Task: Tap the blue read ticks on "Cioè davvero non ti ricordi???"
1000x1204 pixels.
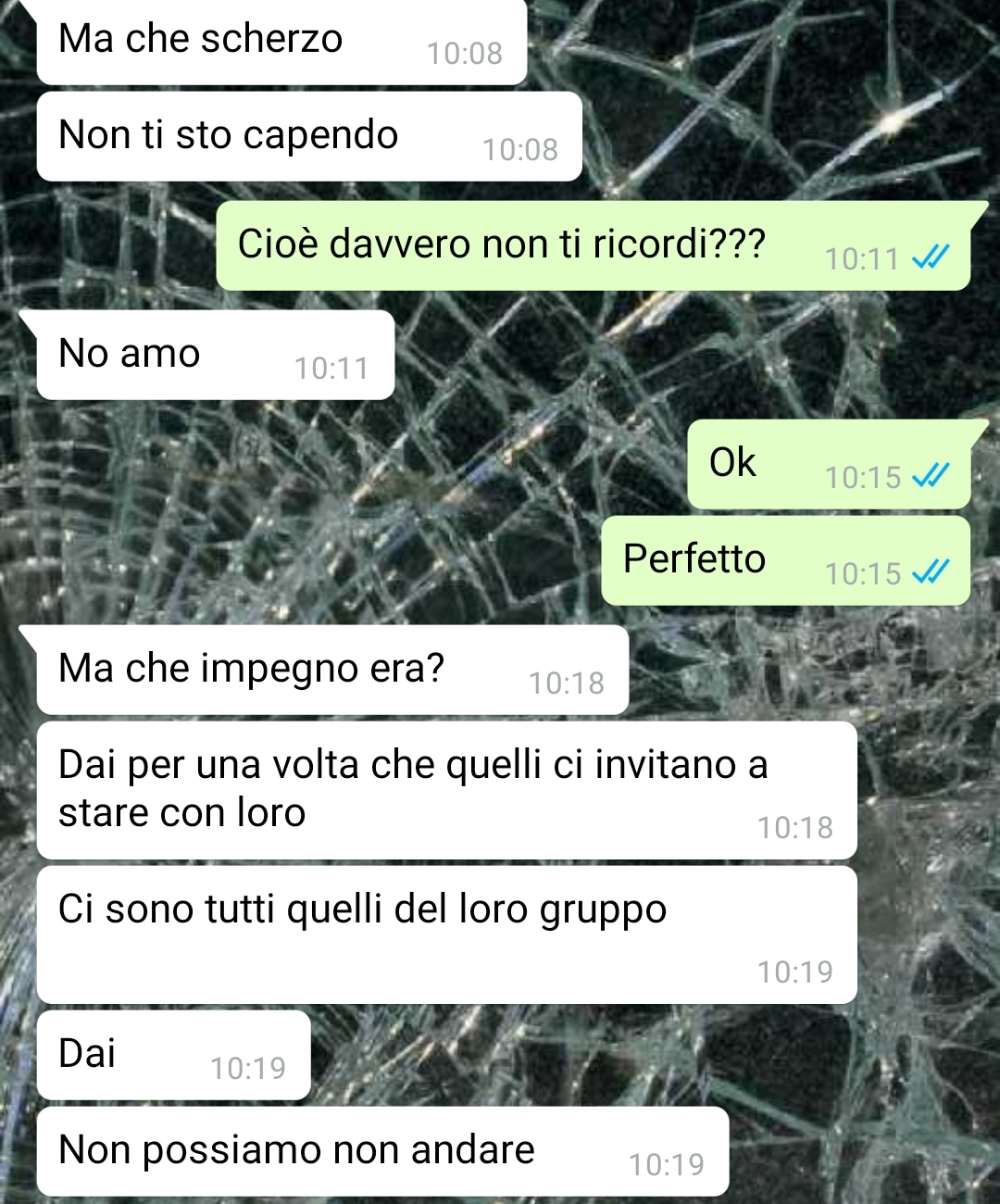Action: coord(931,257)
